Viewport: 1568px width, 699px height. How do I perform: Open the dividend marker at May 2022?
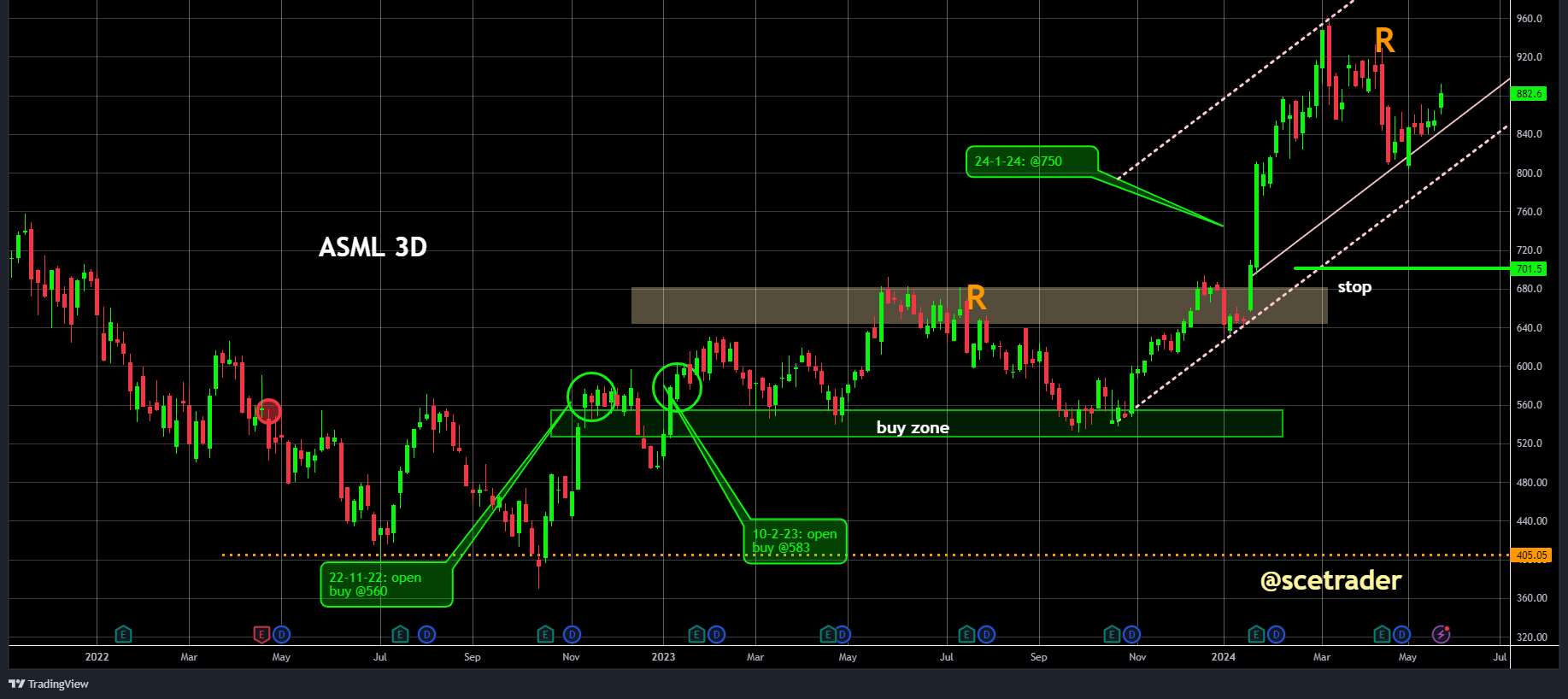tap(281, 634)
